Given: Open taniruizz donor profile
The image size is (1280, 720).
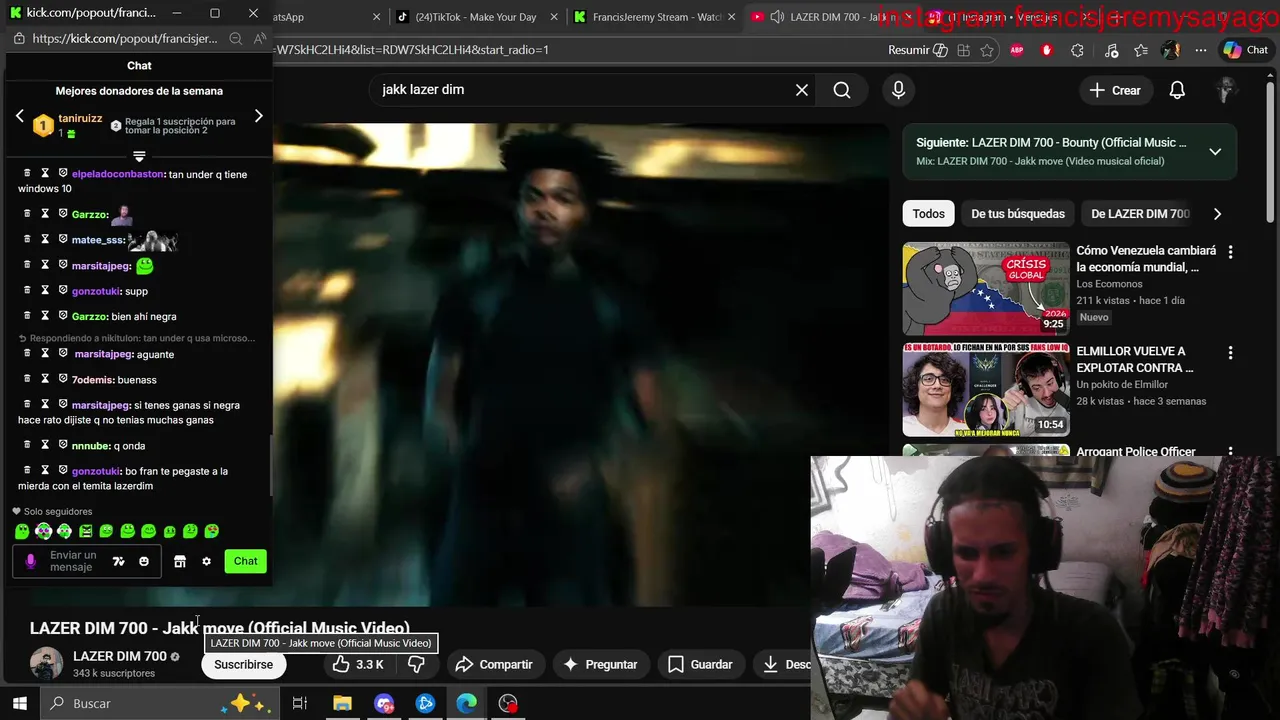Looking at the screenshot, I should pos(80,118).
